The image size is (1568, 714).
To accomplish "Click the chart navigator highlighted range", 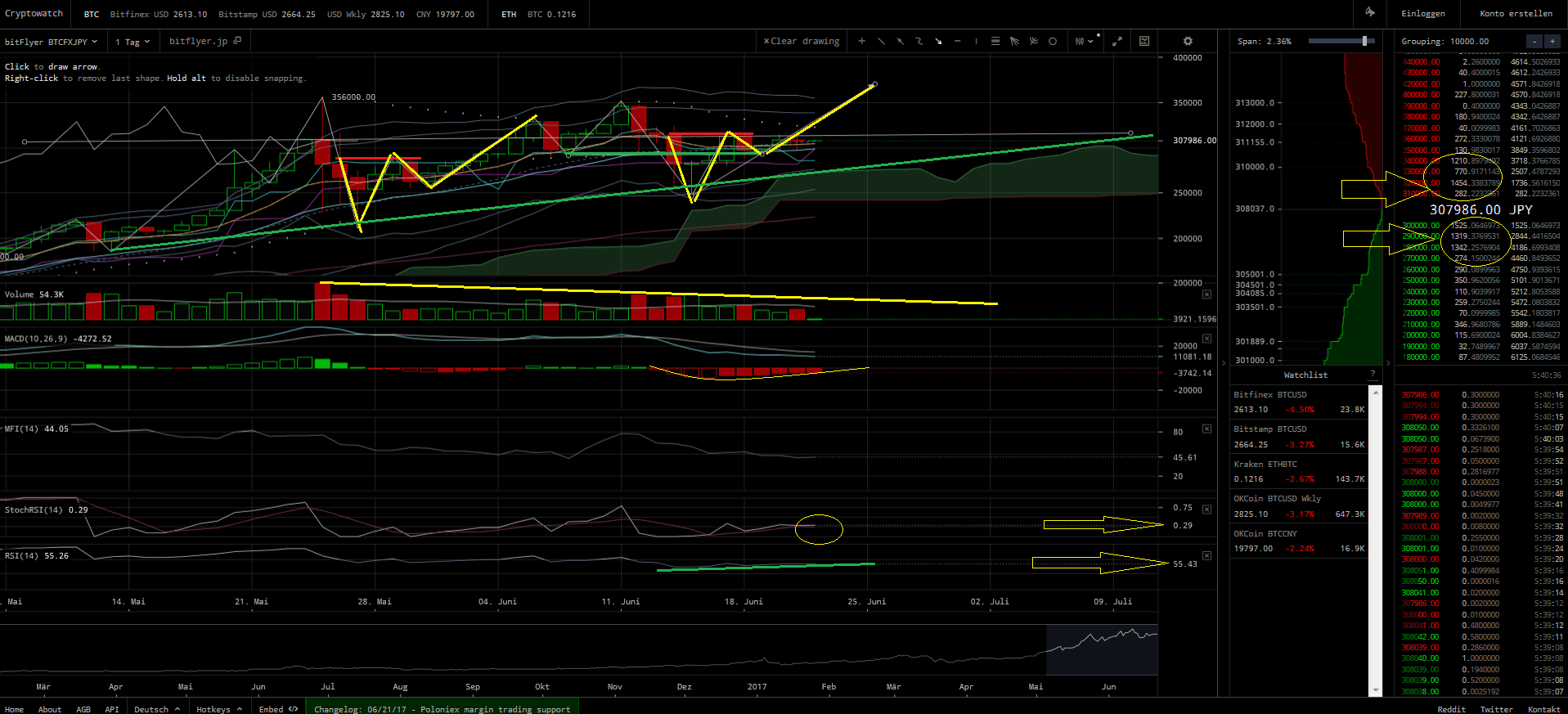I will [1102, 650].
